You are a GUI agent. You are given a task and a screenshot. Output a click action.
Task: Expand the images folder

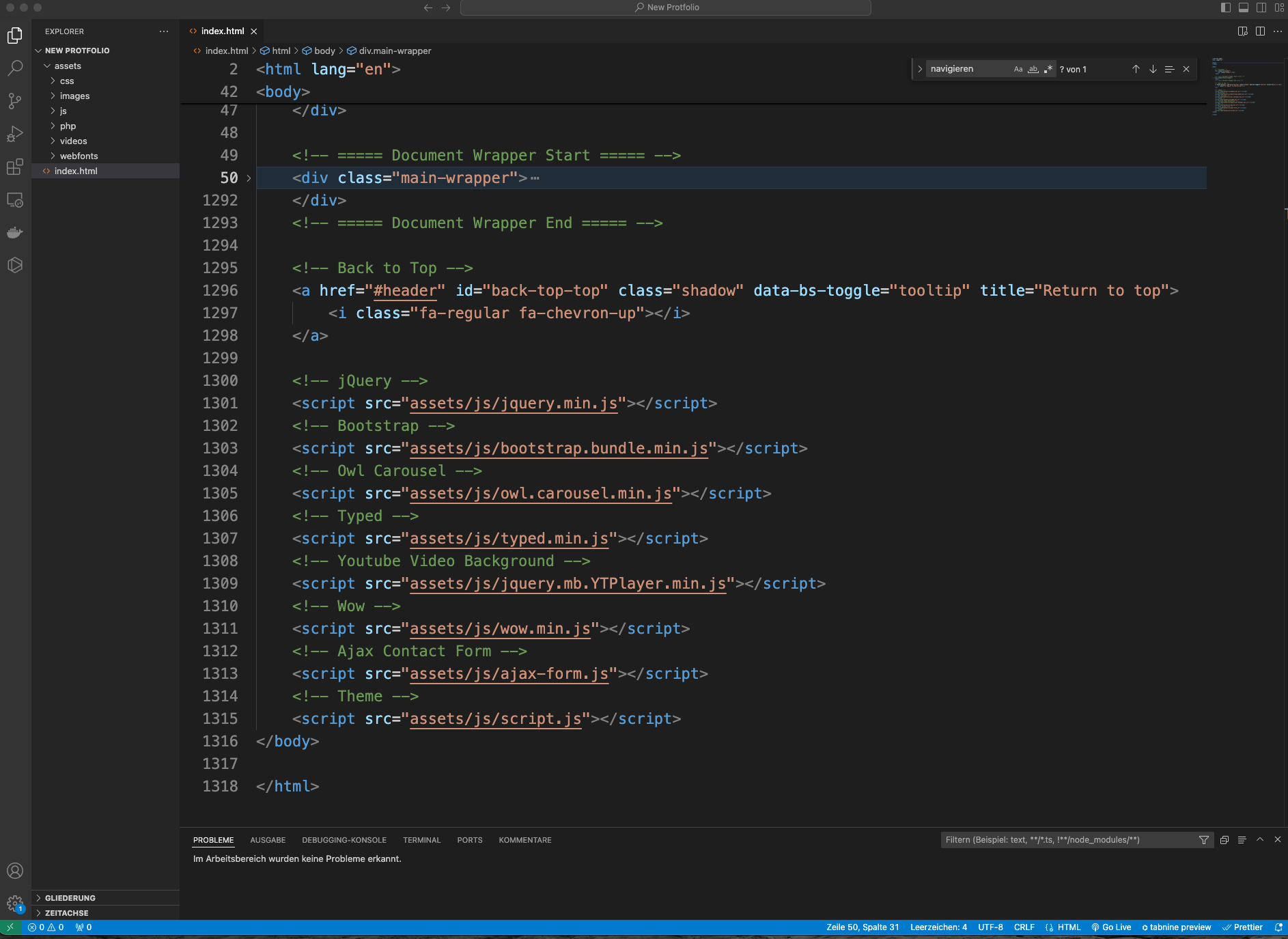[105, 96]
